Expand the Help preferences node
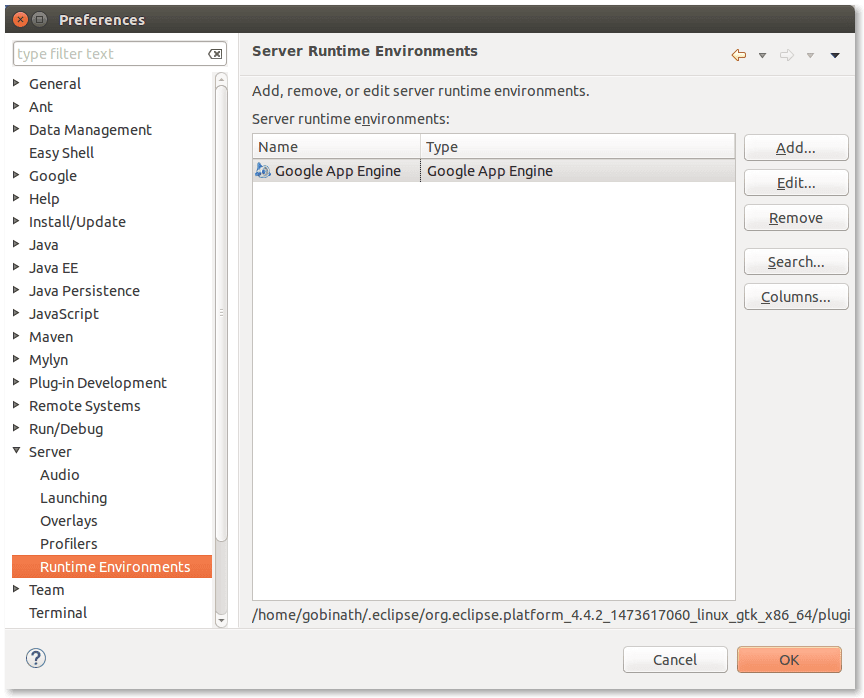Screen dimensions: 864x698 [x=17, y=198]
